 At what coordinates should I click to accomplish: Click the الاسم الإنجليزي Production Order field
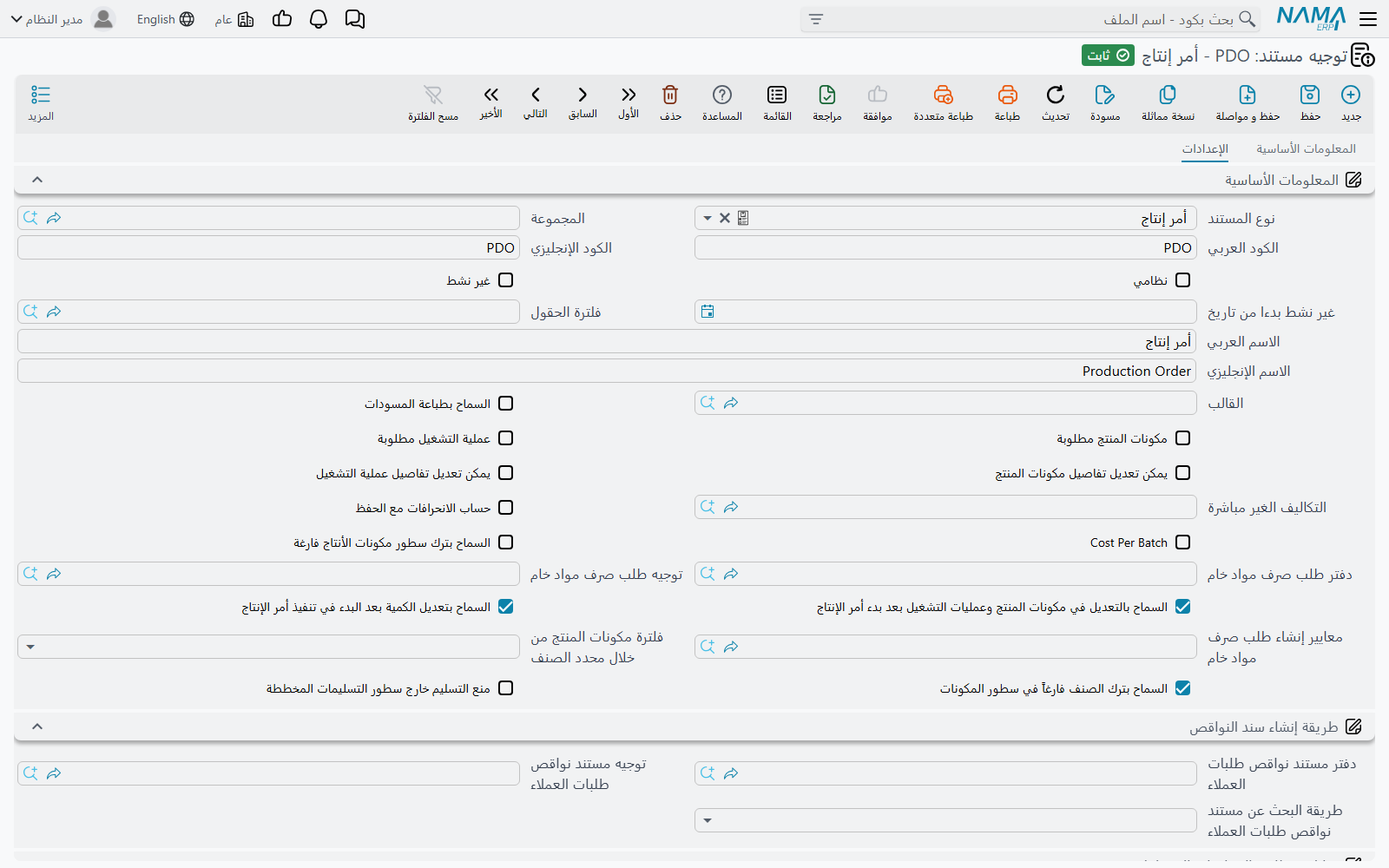(607, 372)
